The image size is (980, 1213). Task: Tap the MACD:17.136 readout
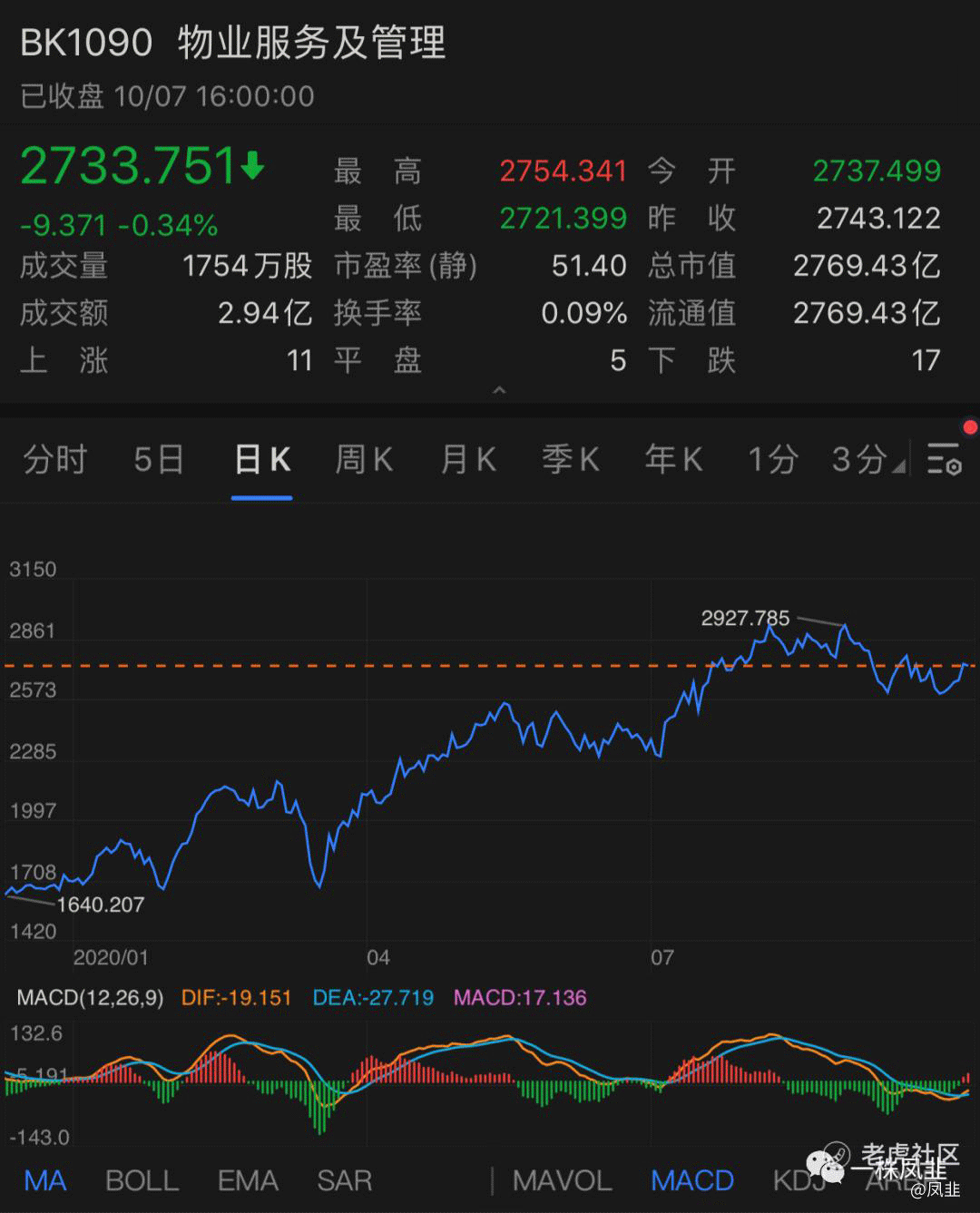click(520, 998)
